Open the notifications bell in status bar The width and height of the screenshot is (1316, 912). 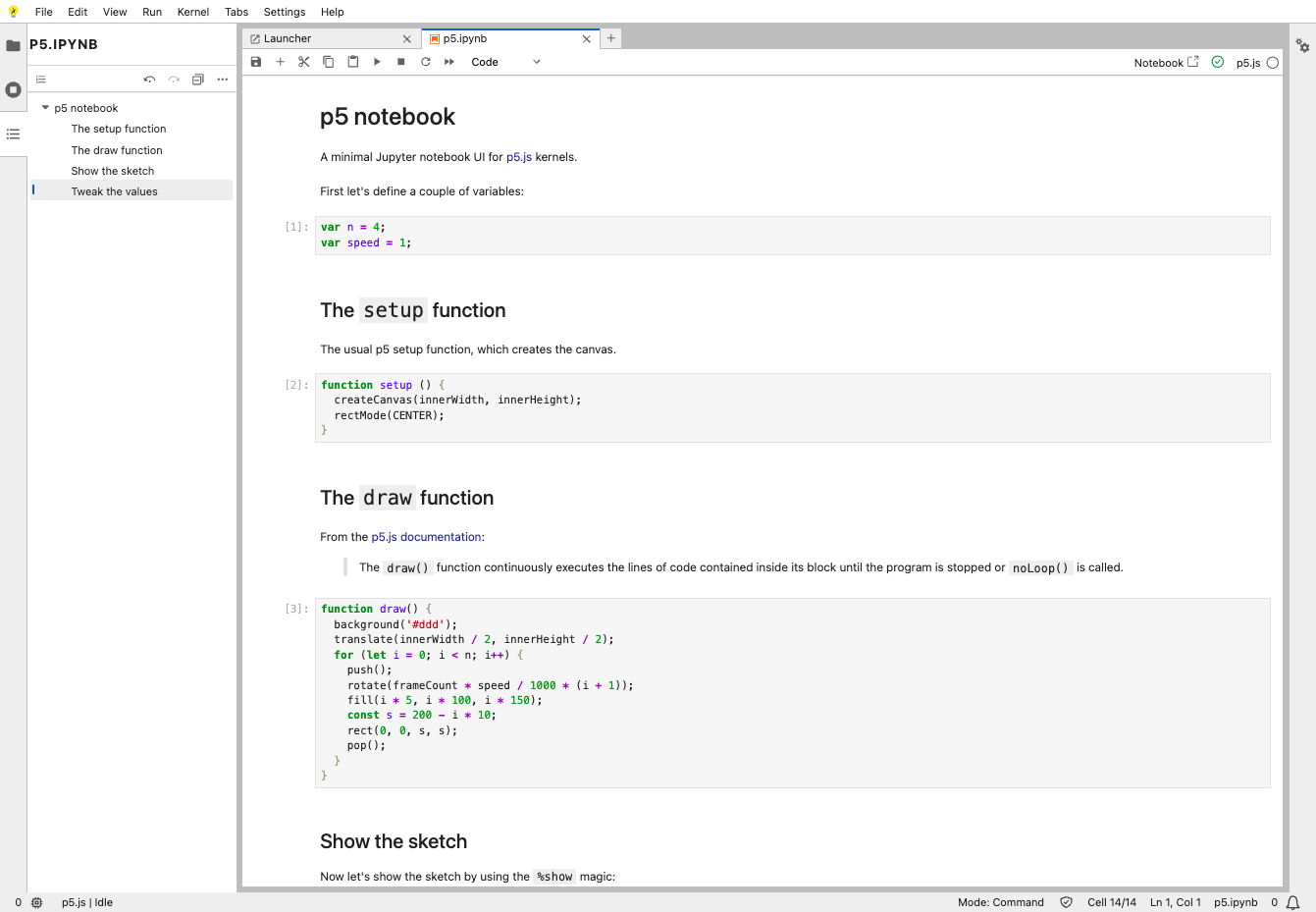(x=1293, y=902)
